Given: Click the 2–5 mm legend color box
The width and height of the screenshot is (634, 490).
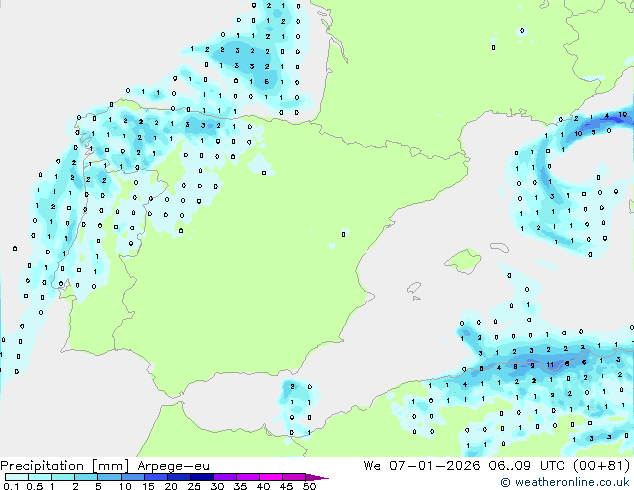Looking at the screenshot, I should 86,477.
